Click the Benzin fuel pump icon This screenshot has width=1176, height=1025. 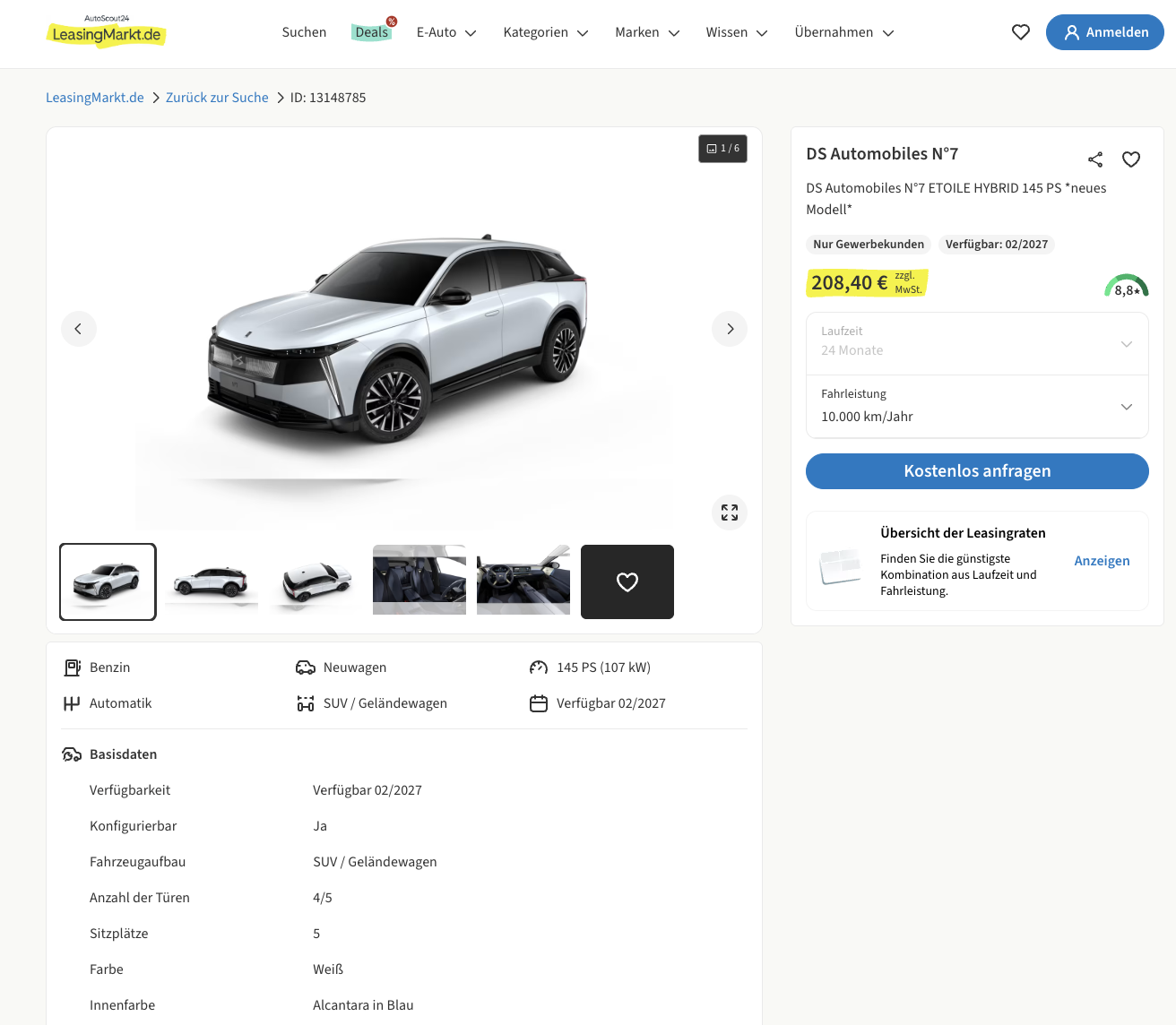pyautogui.click(x=73, y=668)
